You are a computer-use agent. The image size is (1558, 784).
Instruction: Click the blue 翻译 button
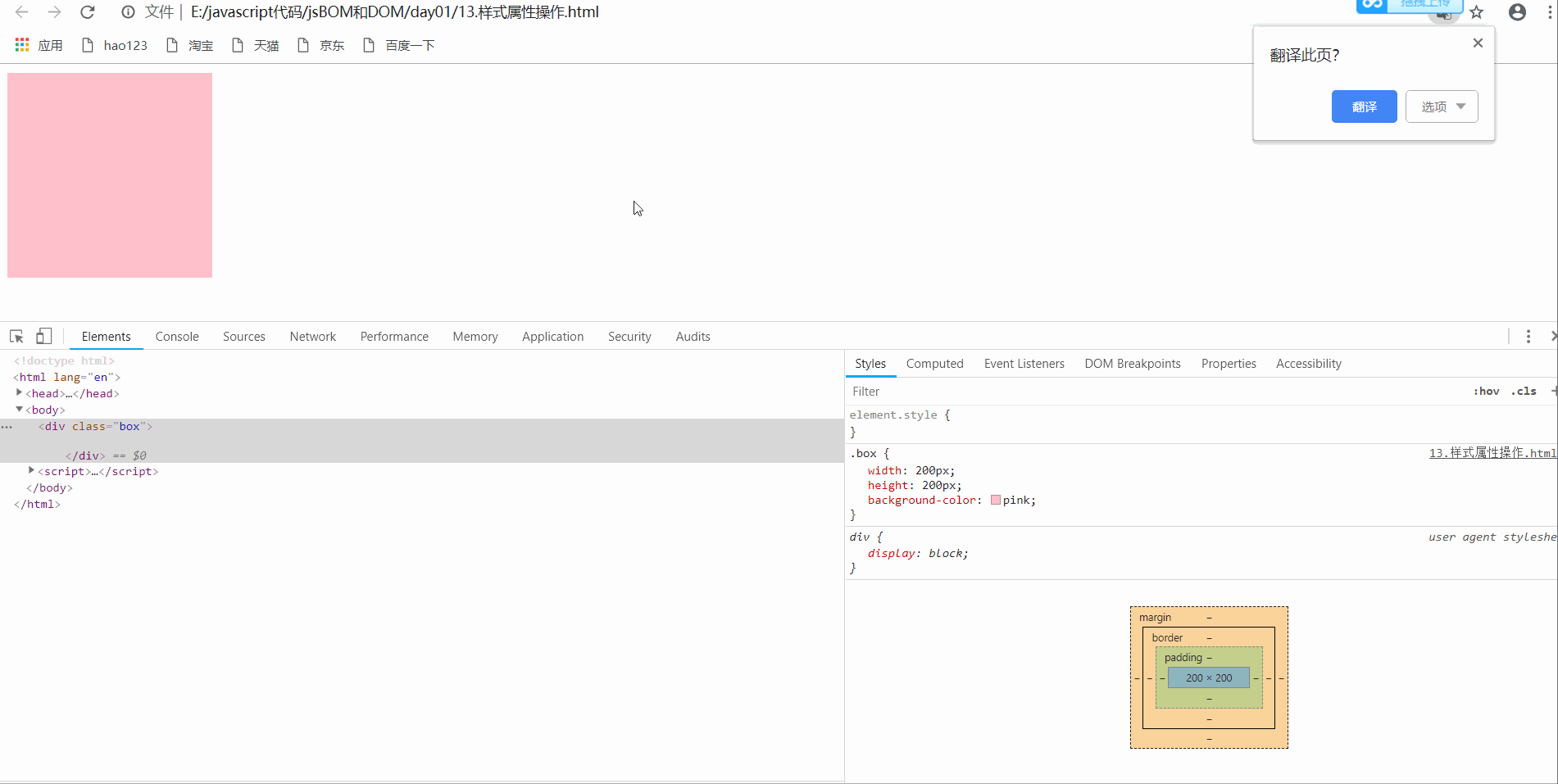[1364, 106]
